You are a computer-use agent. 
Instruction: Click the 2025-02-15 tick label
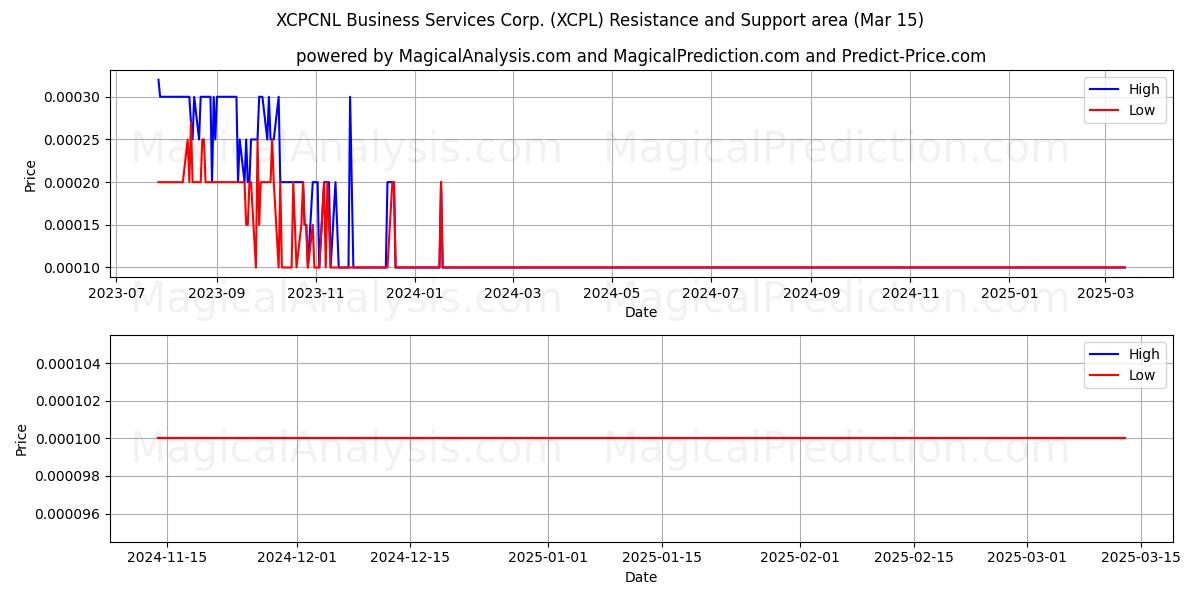coord(913,558)
